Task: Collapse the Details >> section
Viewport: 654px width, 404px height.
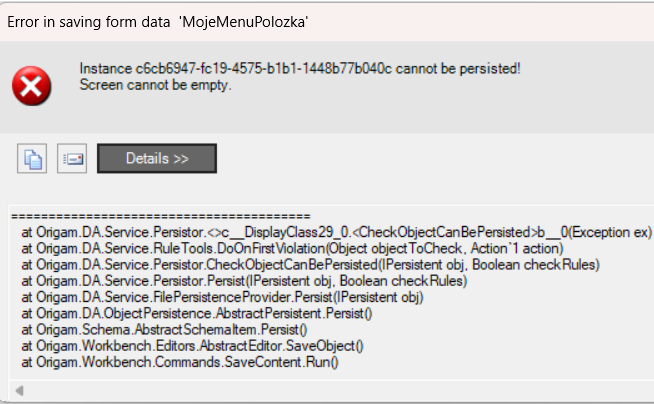Action: tap(157, 158)
